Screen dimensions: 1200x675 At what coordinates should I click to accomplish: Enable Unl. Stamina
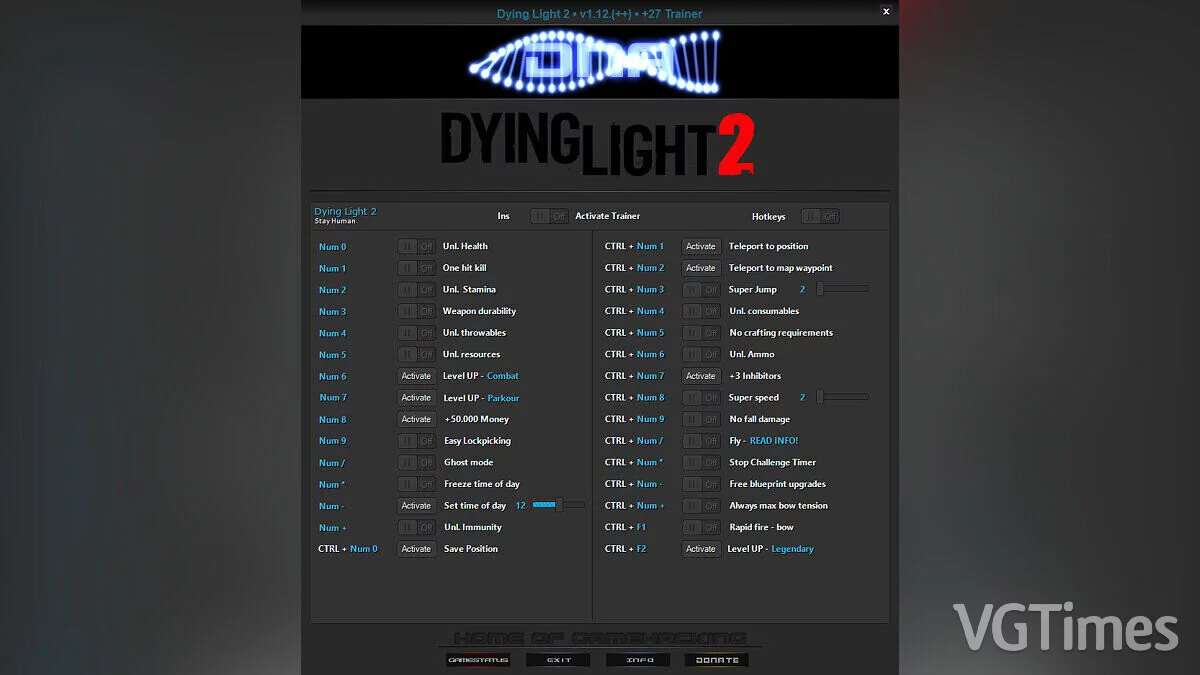click(x=416, y=289)
